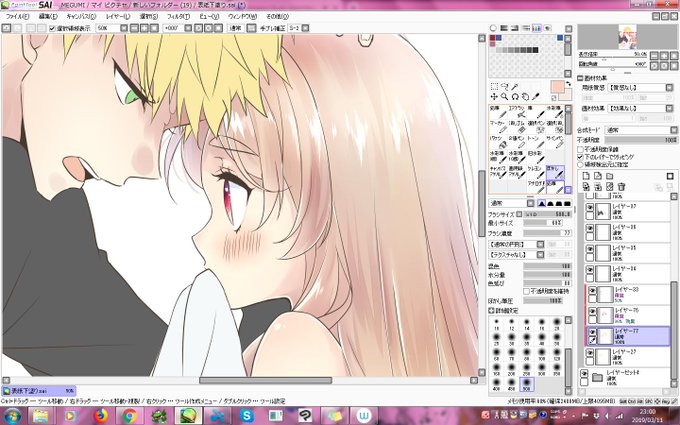This screenshot has height=425, width=680.
Task: Delete the selected layer with trash icon
Action: click(x=621, y=187)
